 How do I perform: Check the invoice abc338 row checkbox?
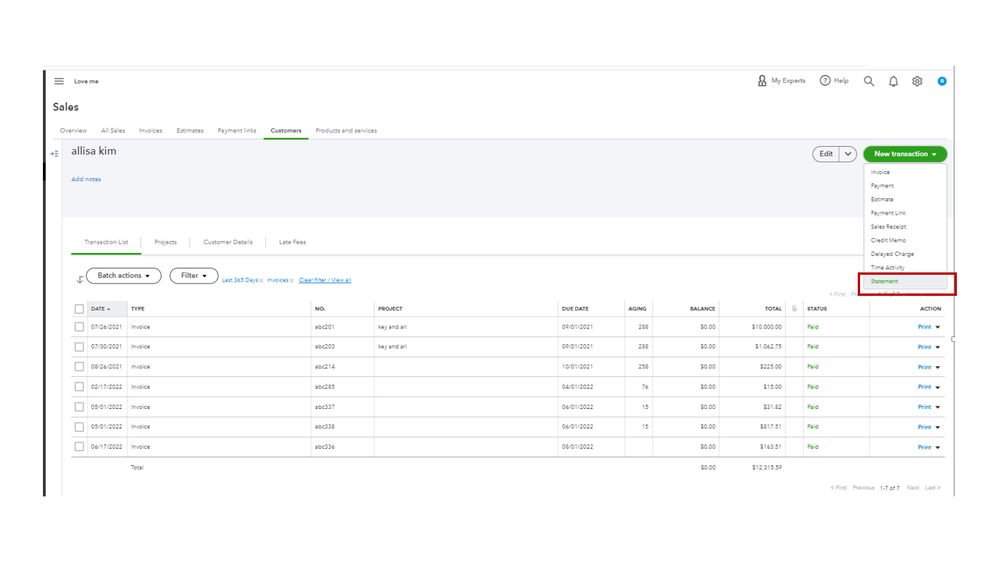point(79,427)
